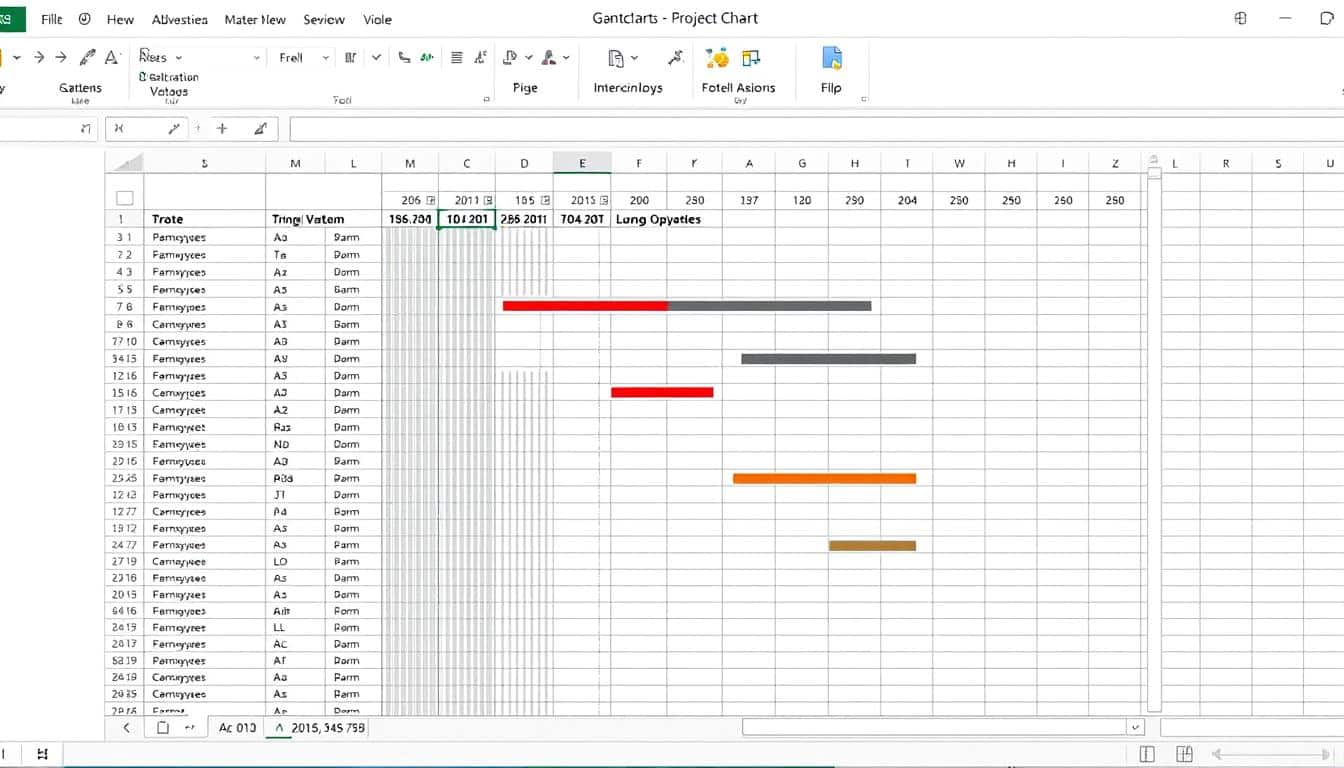Click the page view icon in status bar
Screen dimensions: 1344x768
(x=1147, y=754)
